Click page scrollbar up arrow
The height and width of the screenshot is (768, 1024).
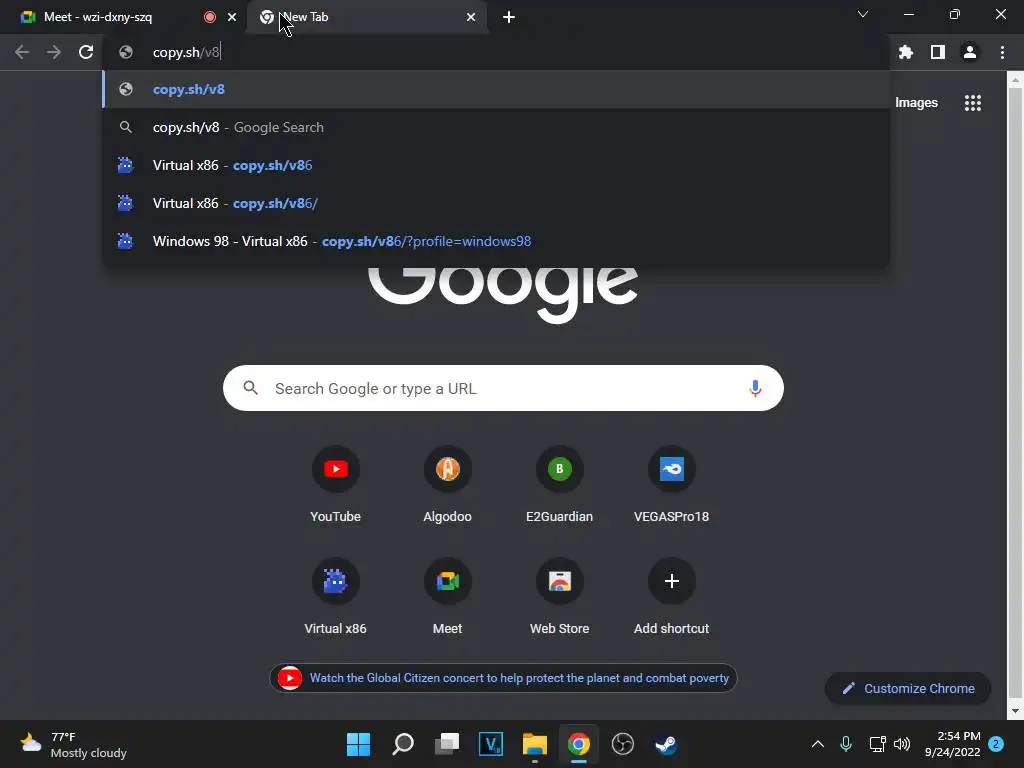point(1015,81)
